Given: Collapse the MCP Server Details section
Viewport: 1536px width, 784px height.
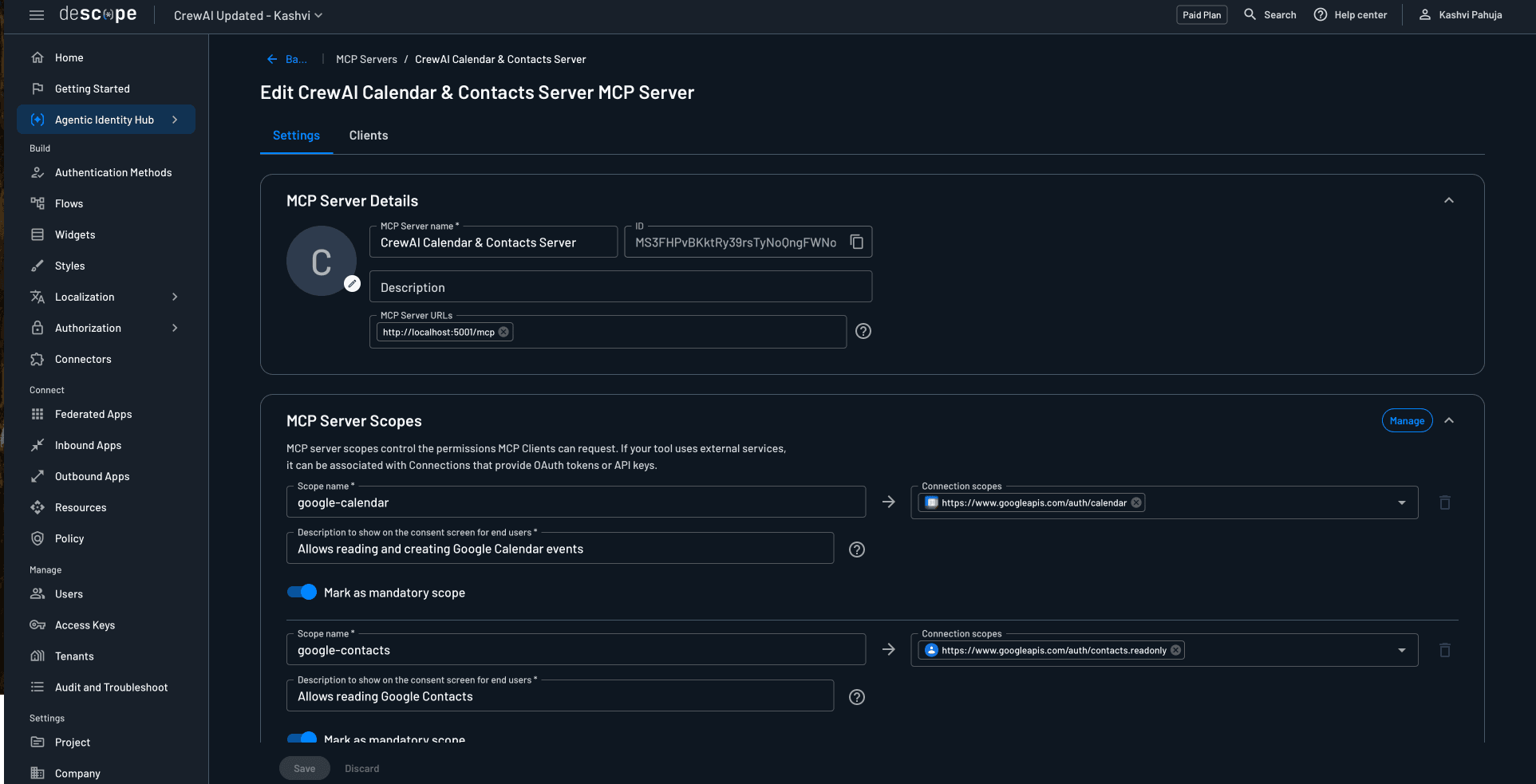Looking at the screenshot, I should tap(1449, 200).
